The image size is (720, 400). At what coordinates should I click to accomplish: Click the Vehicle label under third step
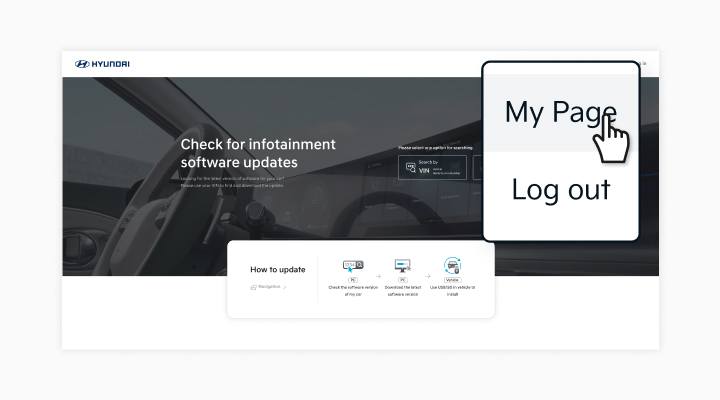[x=452, y=280]
